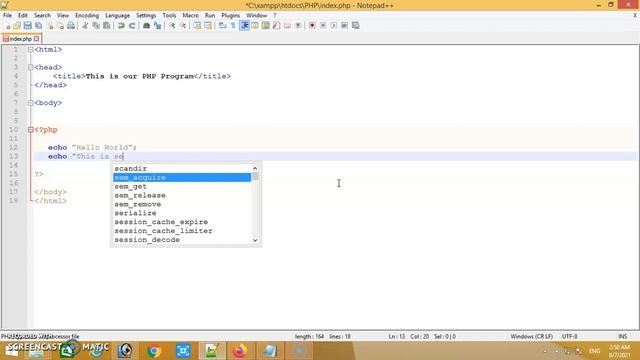Toggle the highlighted Indent Guide button
This screenshot has width=640, height=360.
click(x=244, y=25)
